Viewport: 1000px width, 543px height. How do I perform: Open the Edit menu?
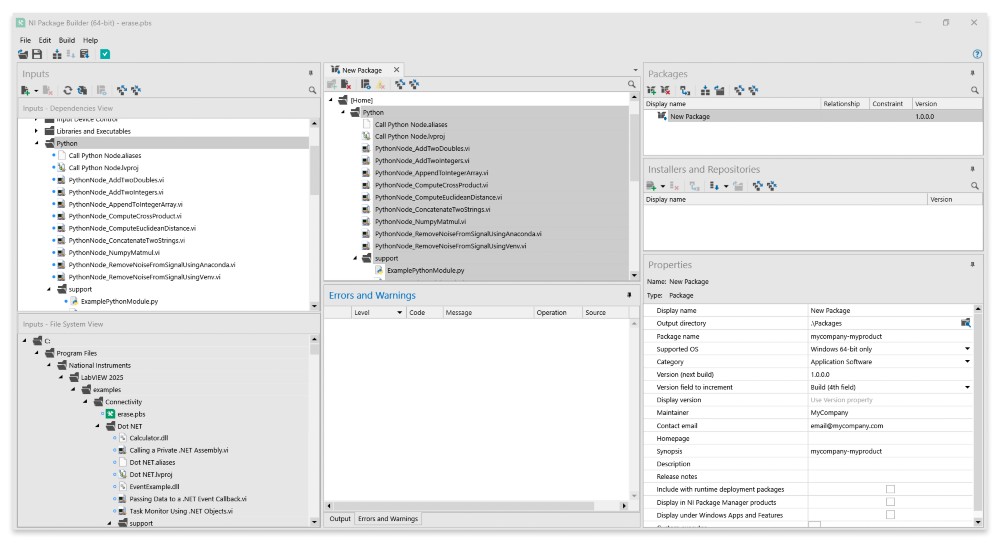coord(45,40)
